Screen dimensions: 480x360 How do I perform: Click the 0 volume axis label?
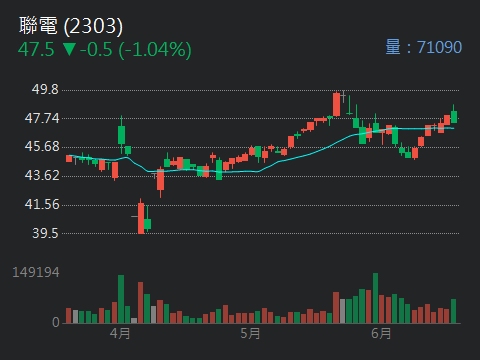(56, 322)
